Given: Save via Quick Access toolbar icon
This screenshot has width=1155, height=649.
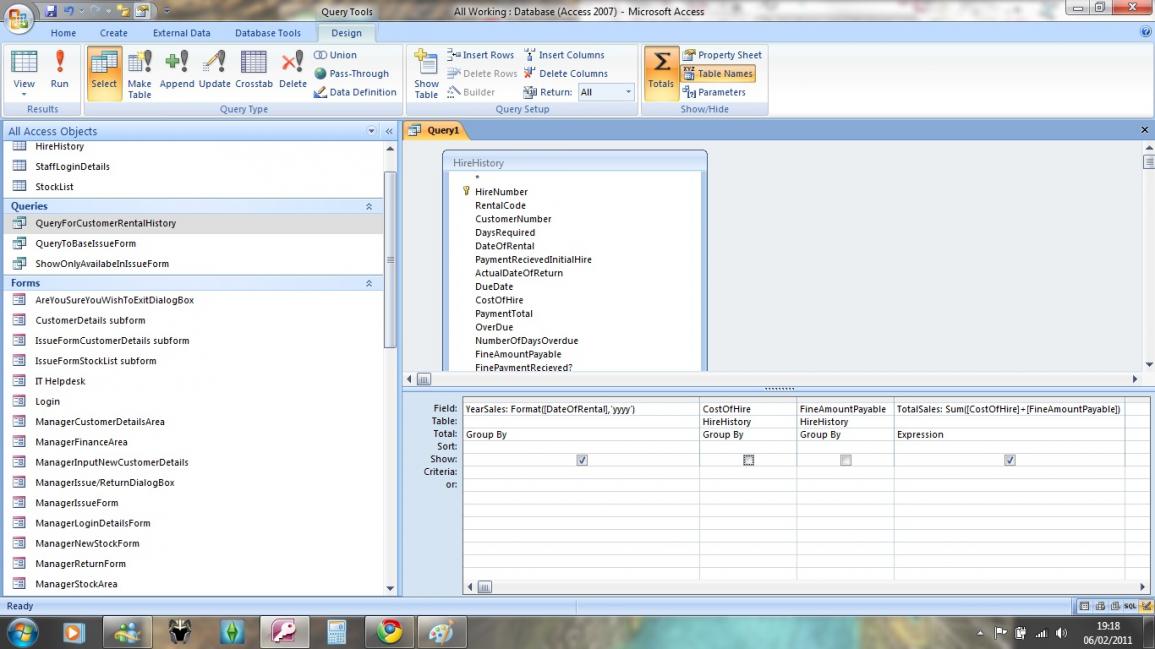Looking at the screenshot, I should coord(51,11).
